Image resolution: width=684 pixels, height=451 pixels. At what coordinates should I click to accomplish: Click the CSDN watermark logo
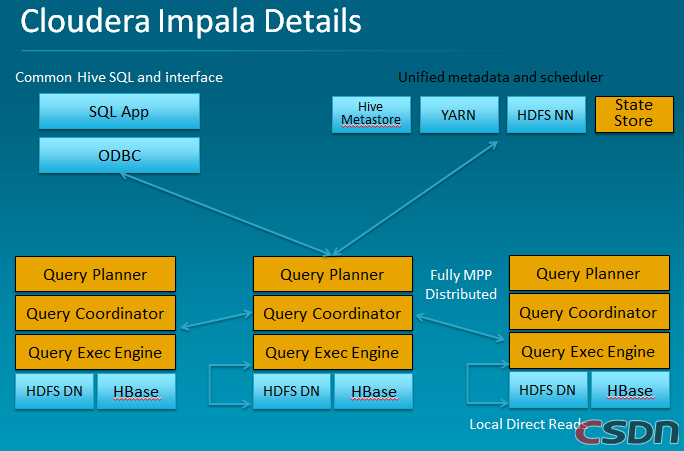[628, 430]
